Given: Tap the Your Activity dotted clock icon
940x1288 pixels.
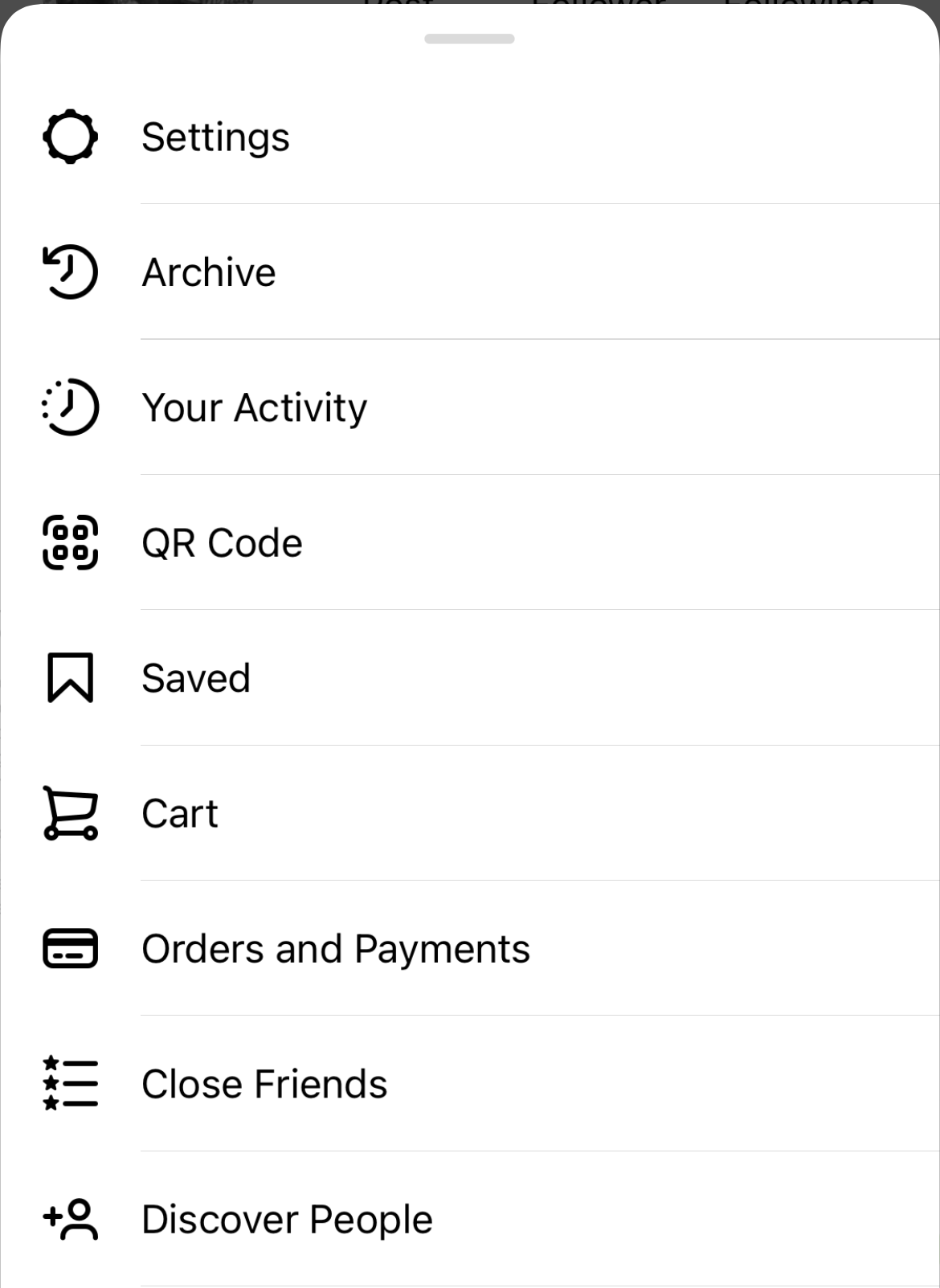Looking at the screenshot, I should tap(70, 407).
